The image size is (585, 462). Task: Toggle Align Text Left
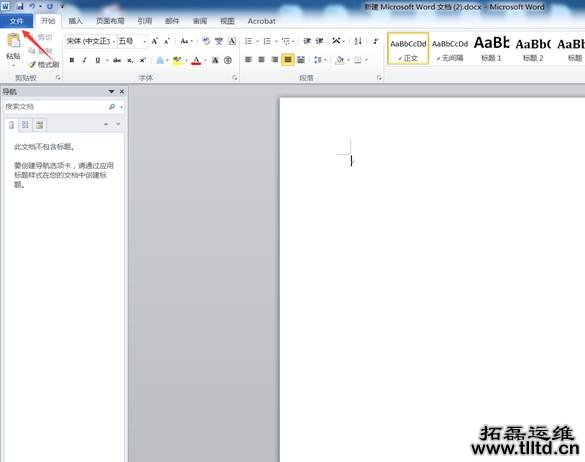(x=248, y=60)
